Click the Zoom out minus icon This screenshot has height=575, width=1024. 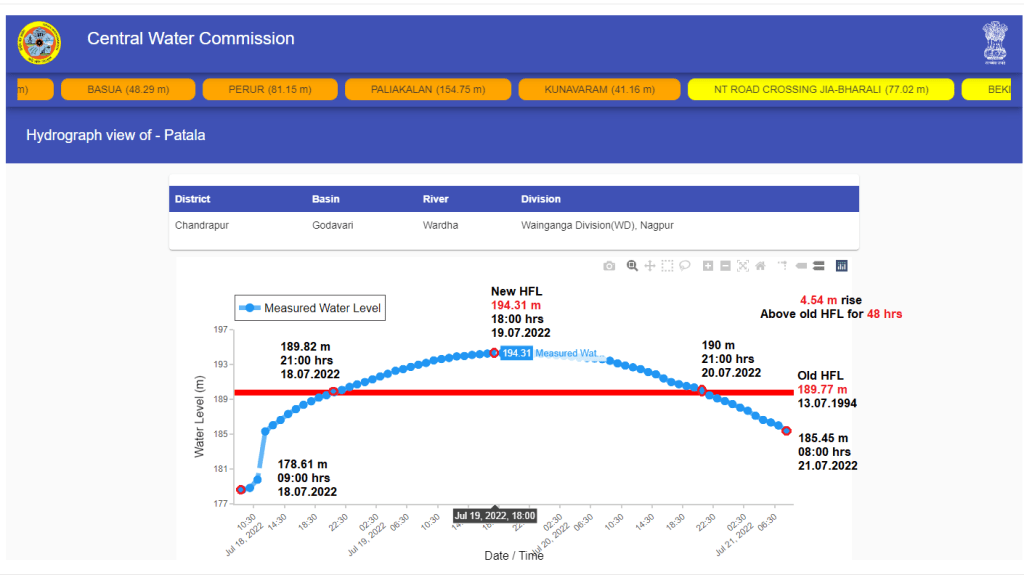[725, 266]
